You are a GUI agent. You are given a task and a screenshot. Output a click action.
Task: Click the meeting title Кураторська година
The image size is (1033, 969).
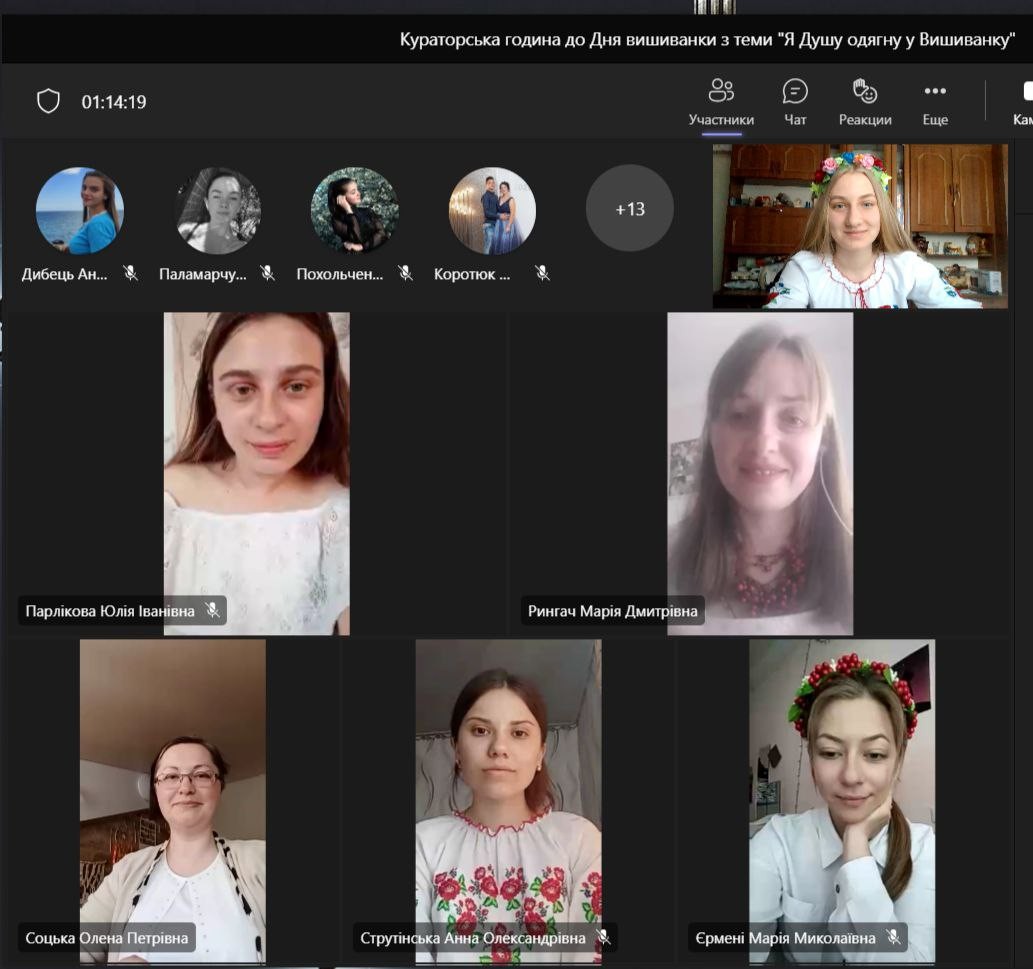[707, 40]
